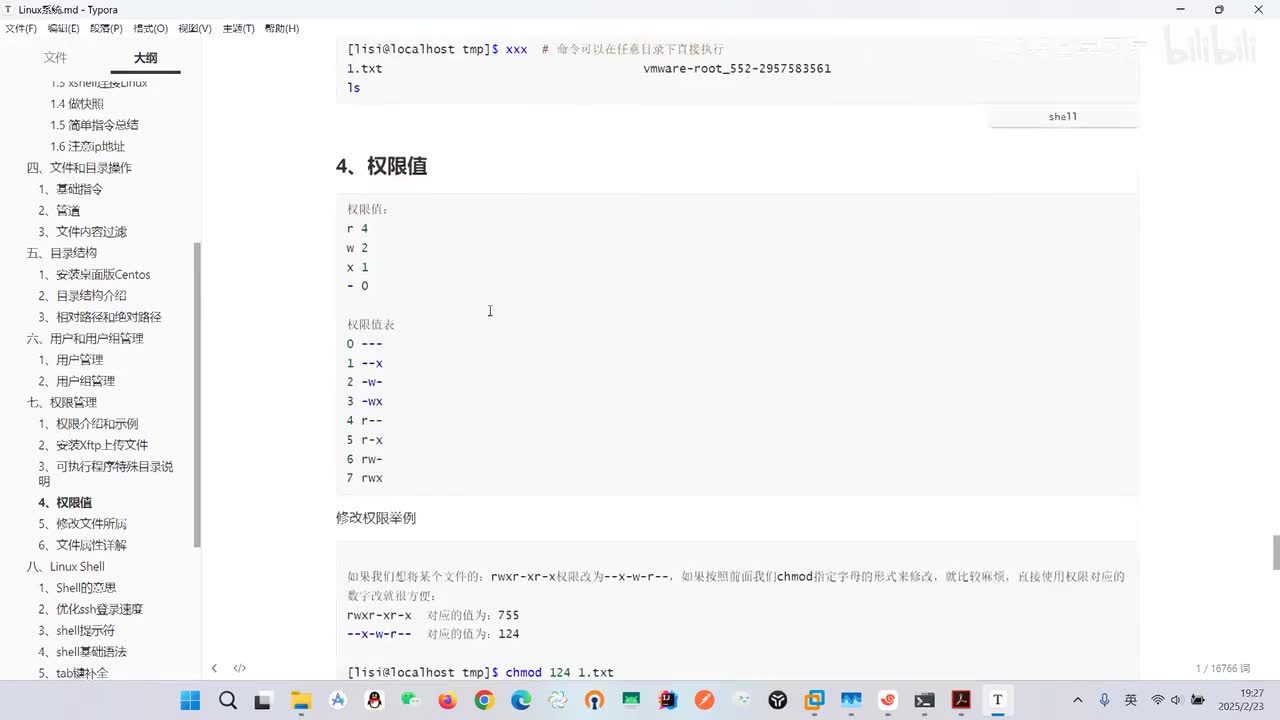Image resolution: width=1280 pixels, height=720 pixels.
Task: Go to outline item 6、文件属性详解
Action: pos(82,545)
